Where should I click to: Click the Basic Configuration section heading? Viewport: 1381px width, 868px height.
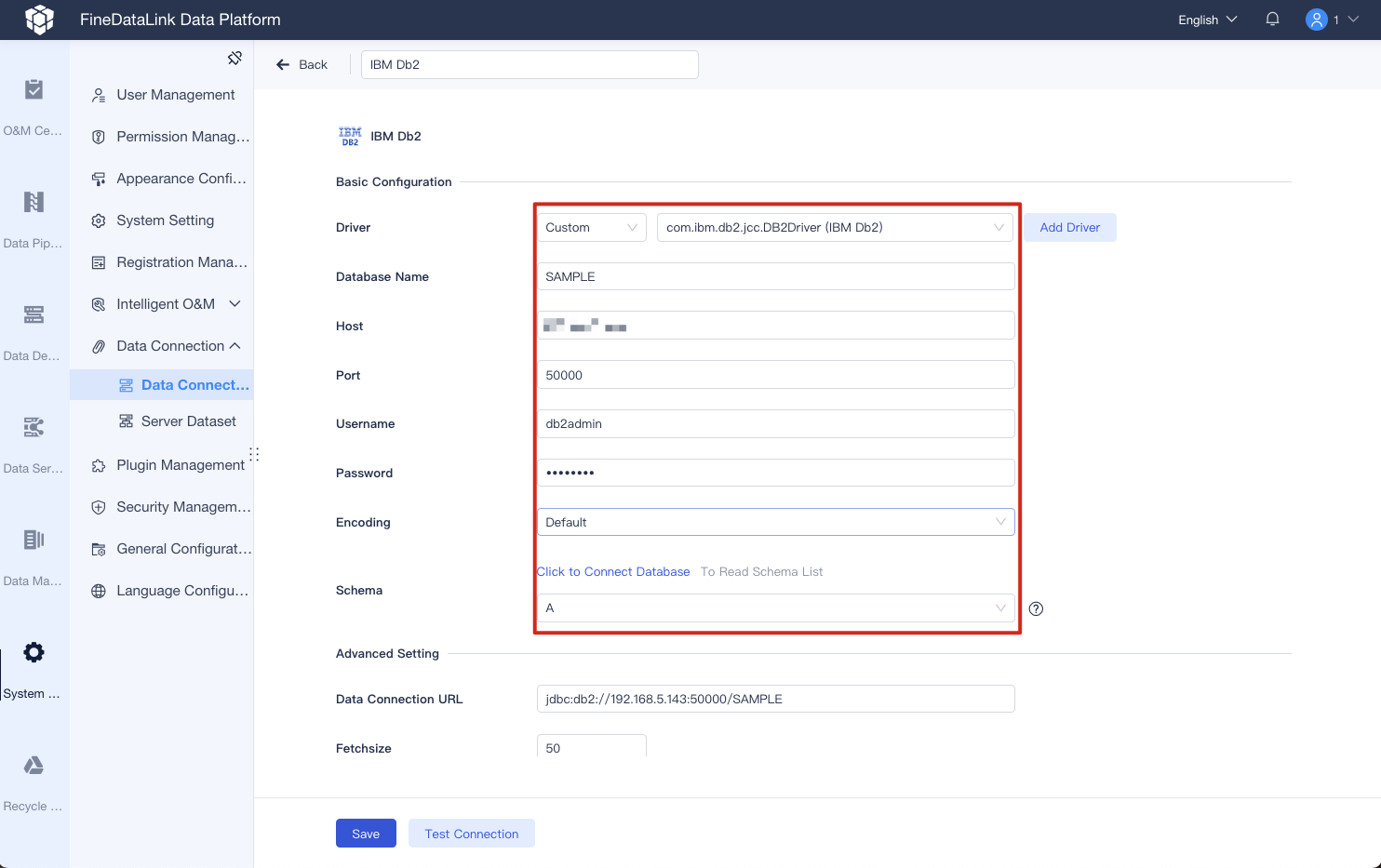[x=394, y=181]
